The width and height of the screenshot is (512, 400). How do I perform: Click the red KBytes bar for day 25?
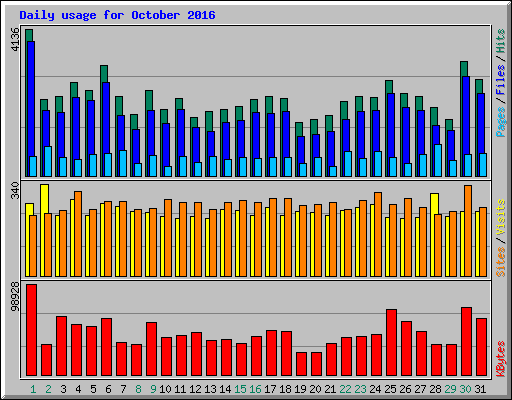tap(391, 343)
